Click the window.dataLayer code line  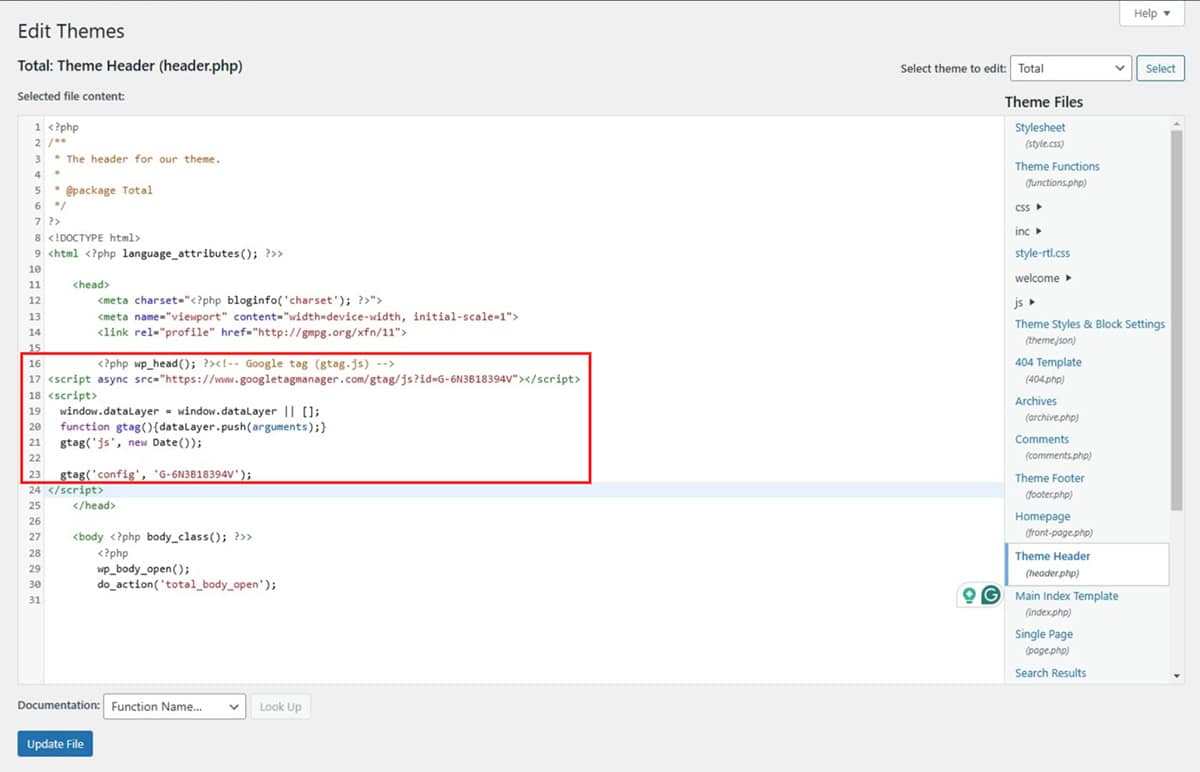(x=189, y=411)
